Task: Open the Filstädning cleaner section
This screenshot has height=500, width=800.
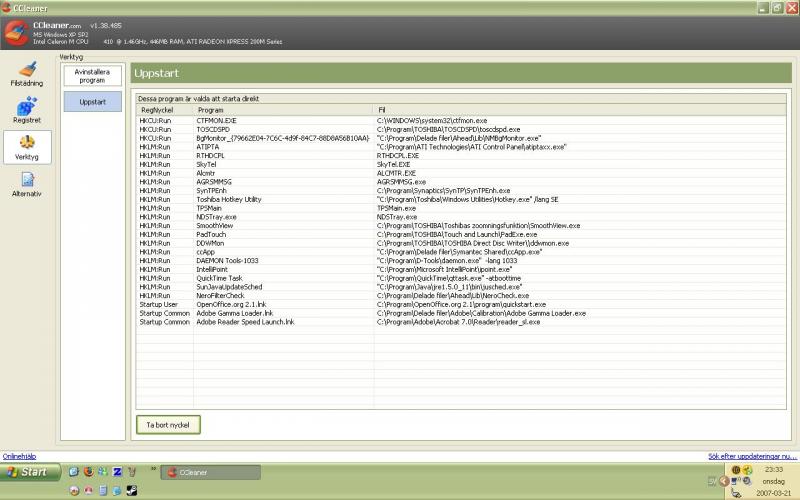Action: click(27, 74)
